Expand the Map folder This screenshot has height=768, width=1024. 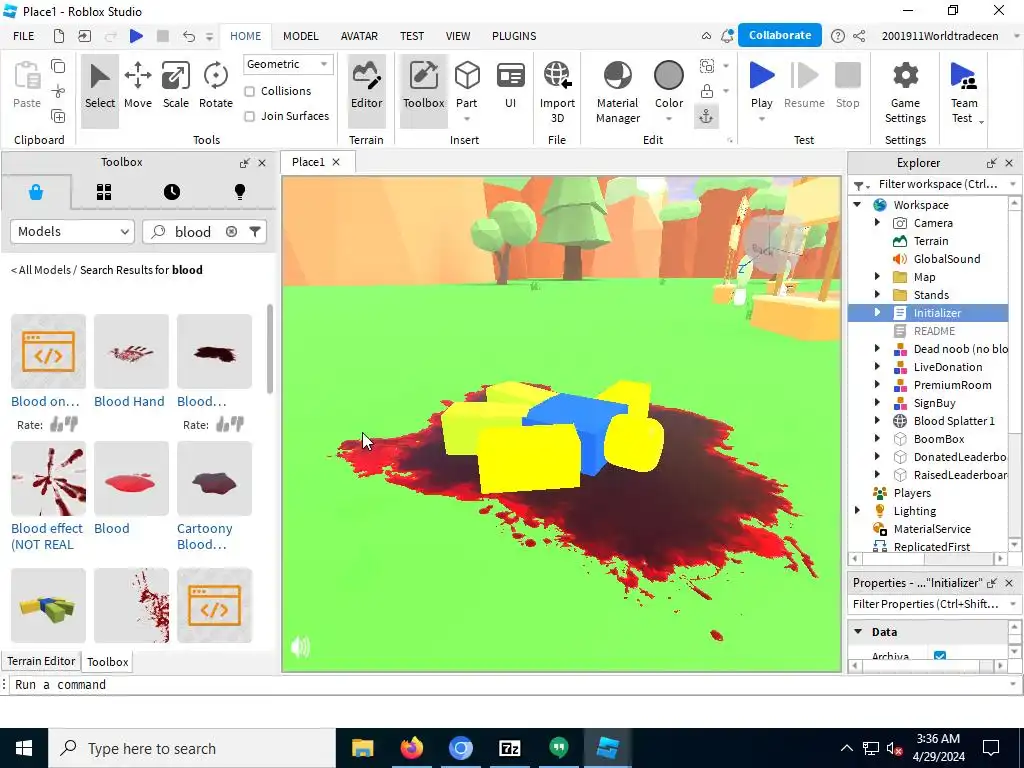(877, 277)
